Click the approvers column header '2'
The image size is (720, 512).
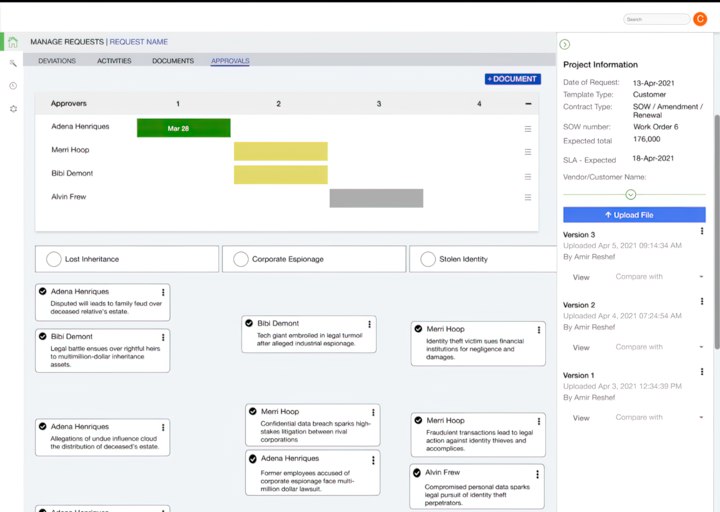(278, 104)
